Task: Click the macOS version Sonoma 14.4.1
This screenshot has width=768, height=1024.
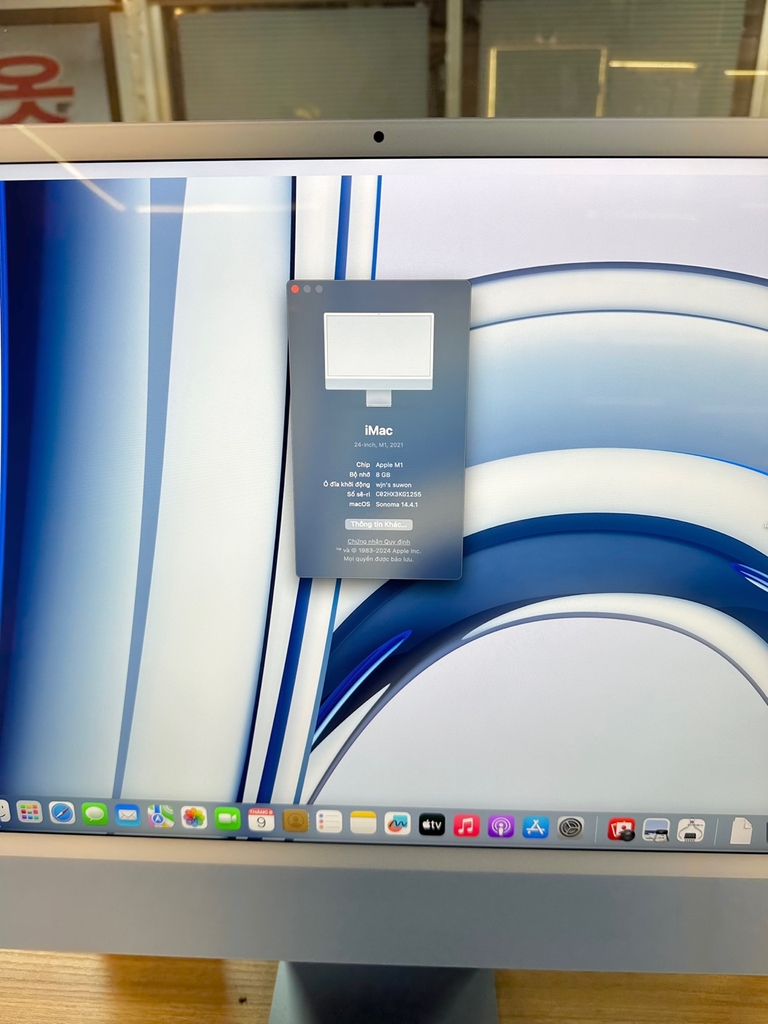Action: coord(397,504)
